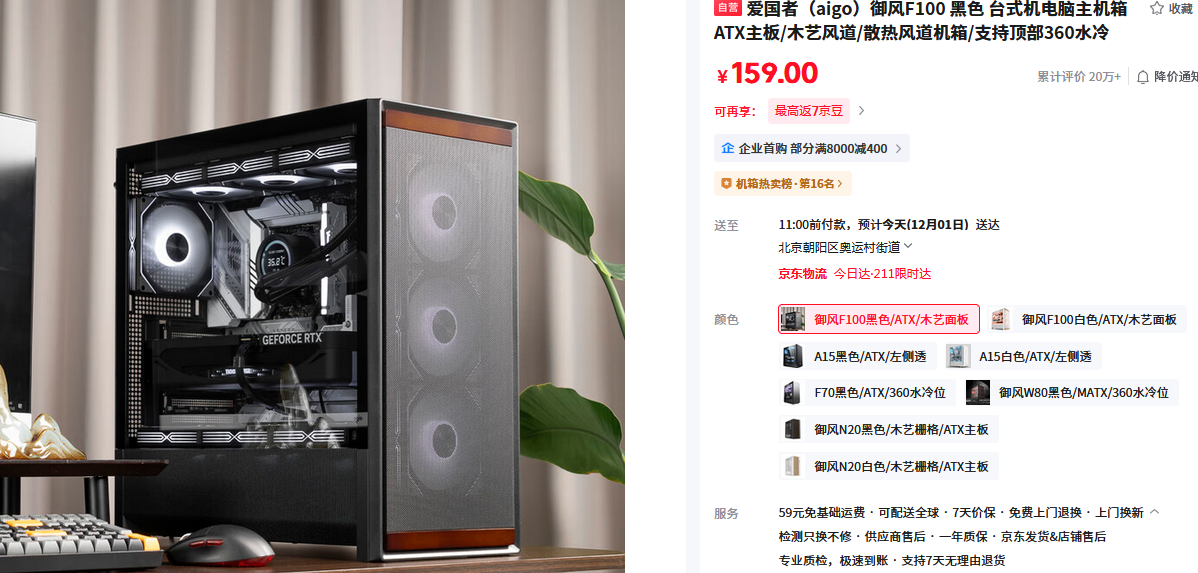The image size is (1198, 573).
Task: Select A15黑色/ATX/左侧透 variant thumbnail icon
Action: click(x=792, y=356)
